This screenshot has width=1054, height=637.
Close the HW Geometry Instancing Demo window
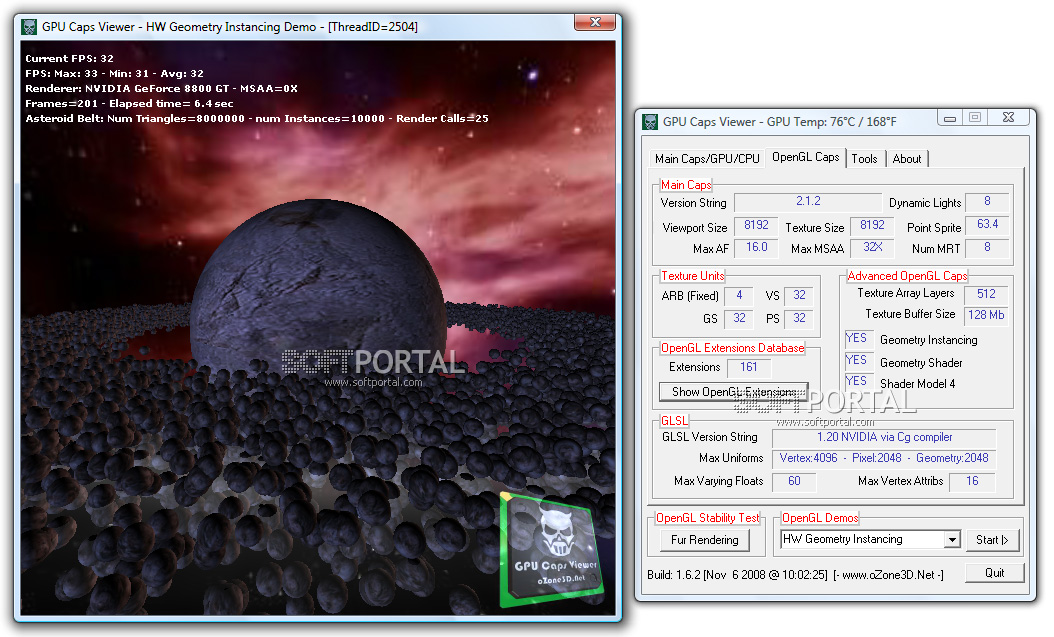pyautogui.click(x=595, y=22)
